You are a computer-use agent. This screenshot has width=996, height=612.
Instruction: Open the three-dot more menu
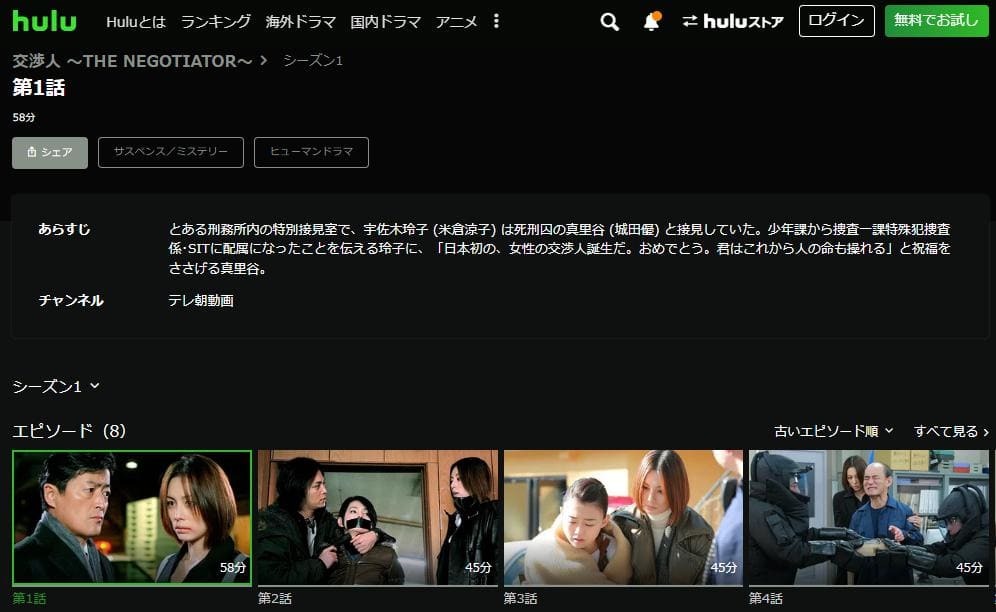(x=496, y=22)
